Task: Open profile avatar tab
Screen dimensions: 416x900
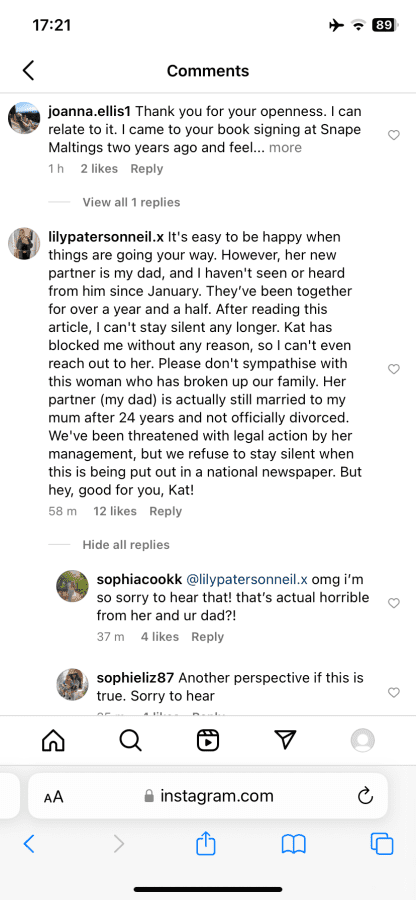Action: pos(363,740)
